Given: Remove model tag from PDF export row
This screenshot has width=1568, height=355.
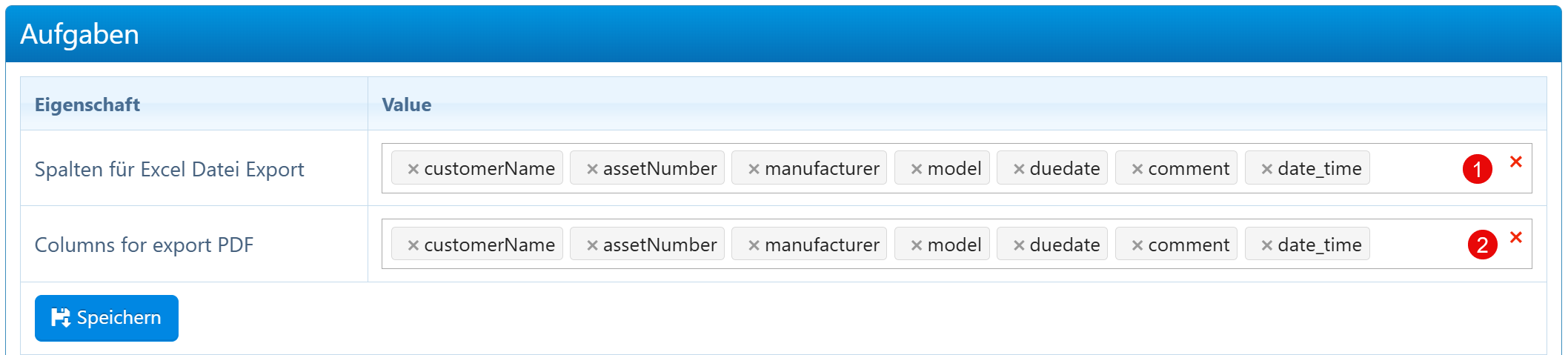Looking at the screenshot, I should [917, 245].
